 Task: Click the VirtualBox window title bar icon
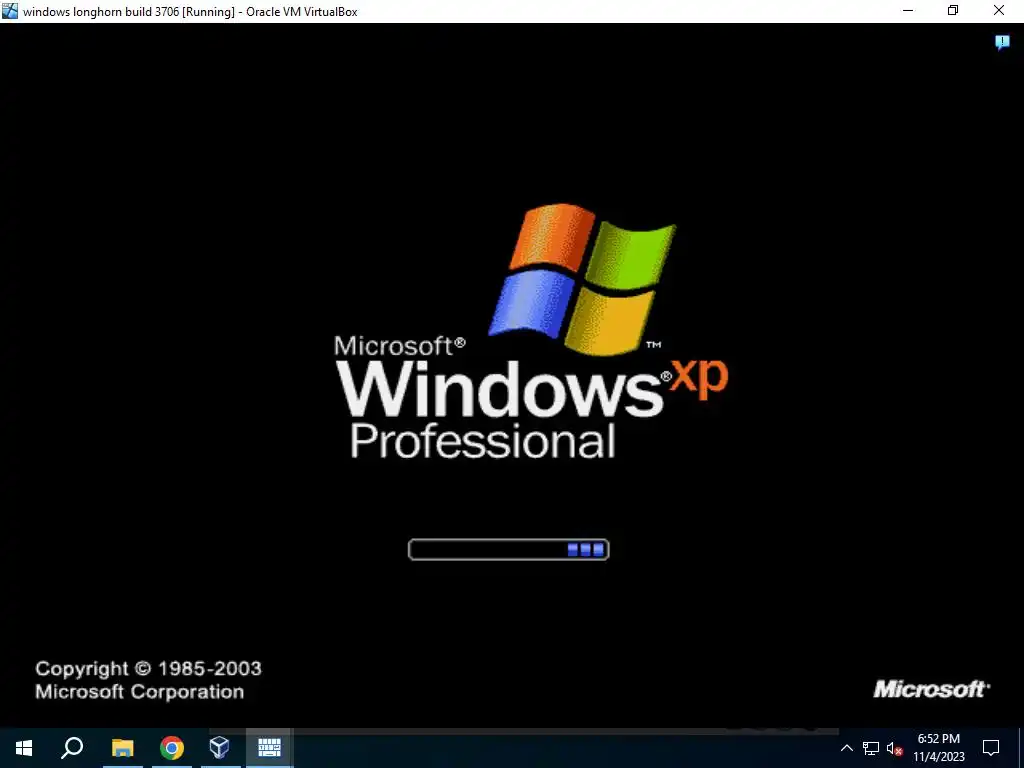pos(10,11)
